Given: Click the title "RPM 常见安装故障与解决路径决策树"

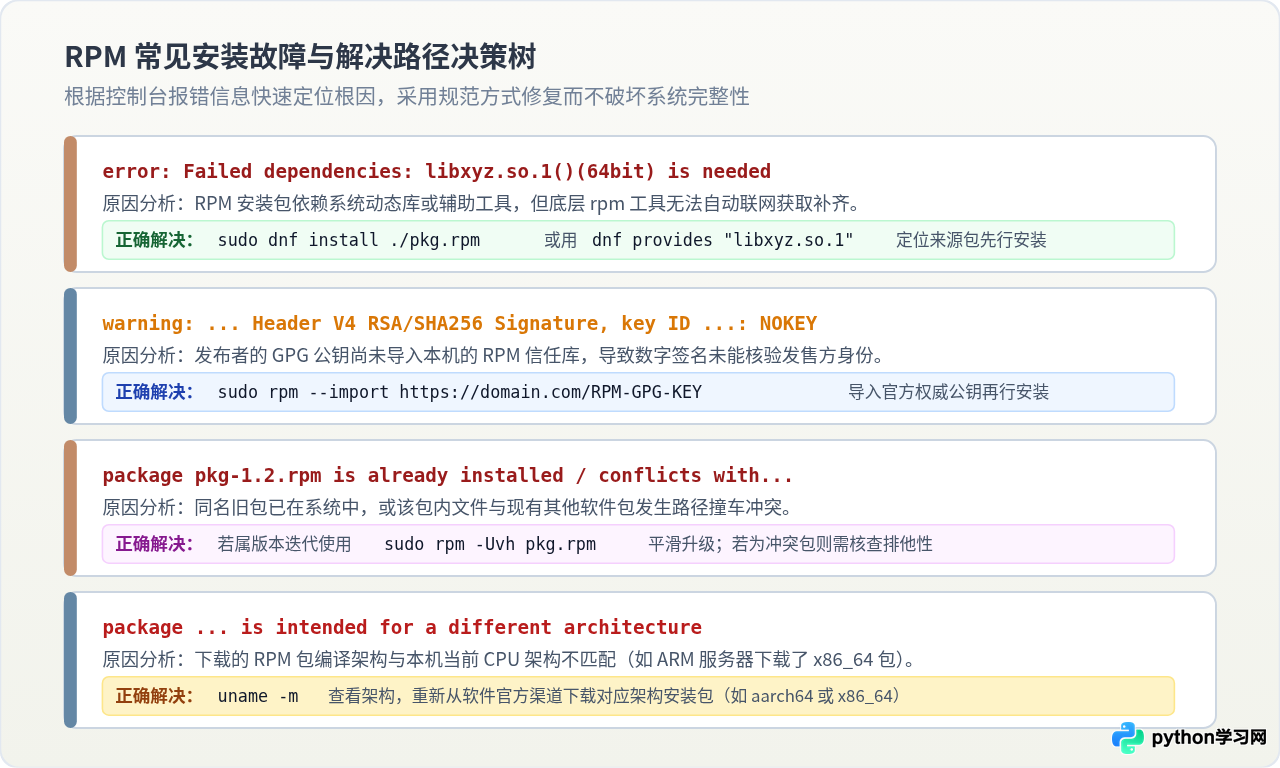Looking at the screenshot, I should coord(299,56).
